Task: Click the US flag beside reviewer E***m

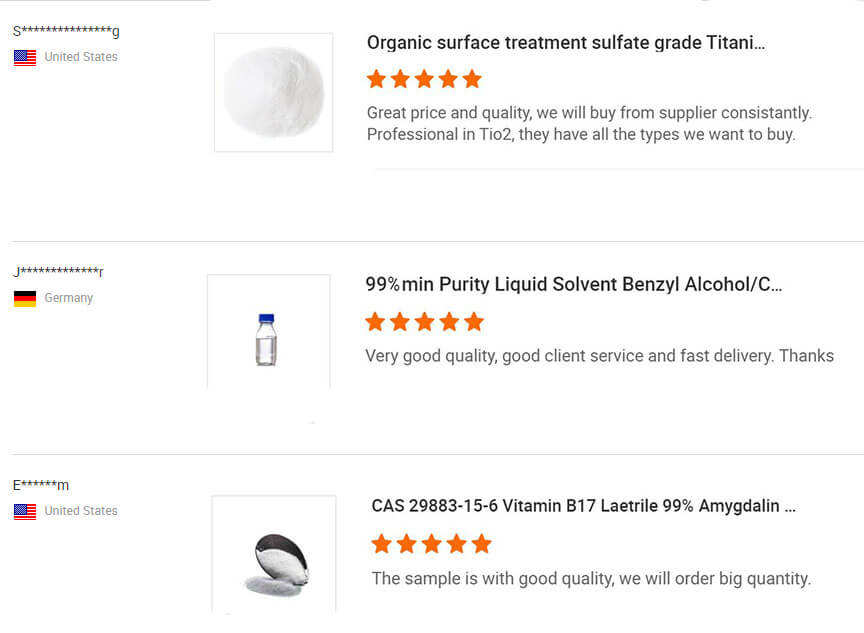Action: [x=25, y=511]
